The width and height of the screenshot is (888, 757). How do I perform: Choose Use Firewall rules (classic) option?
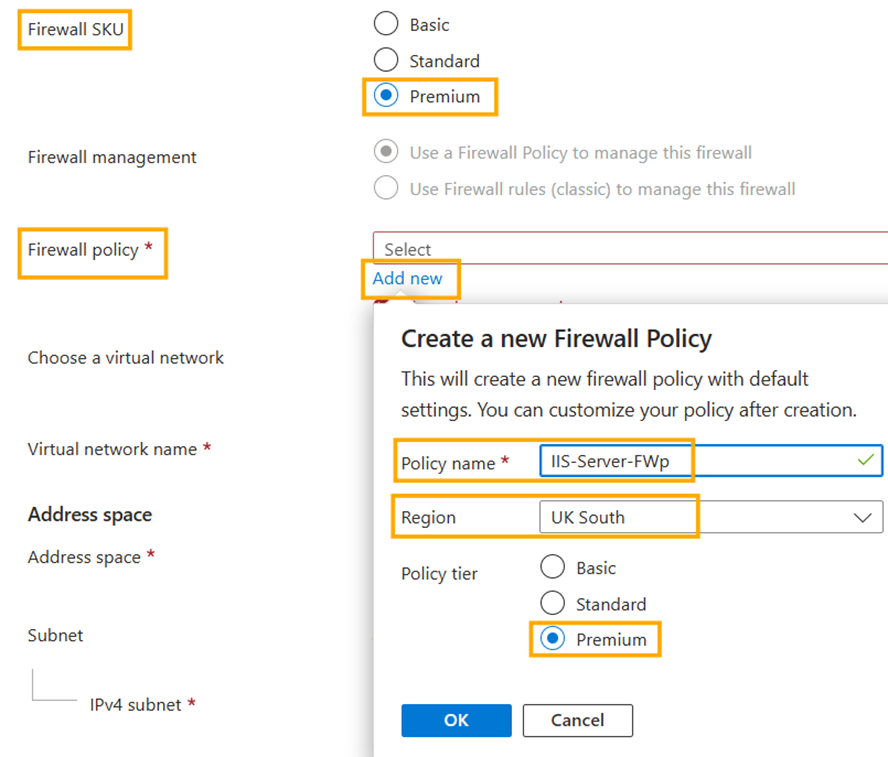pos(386,188)
